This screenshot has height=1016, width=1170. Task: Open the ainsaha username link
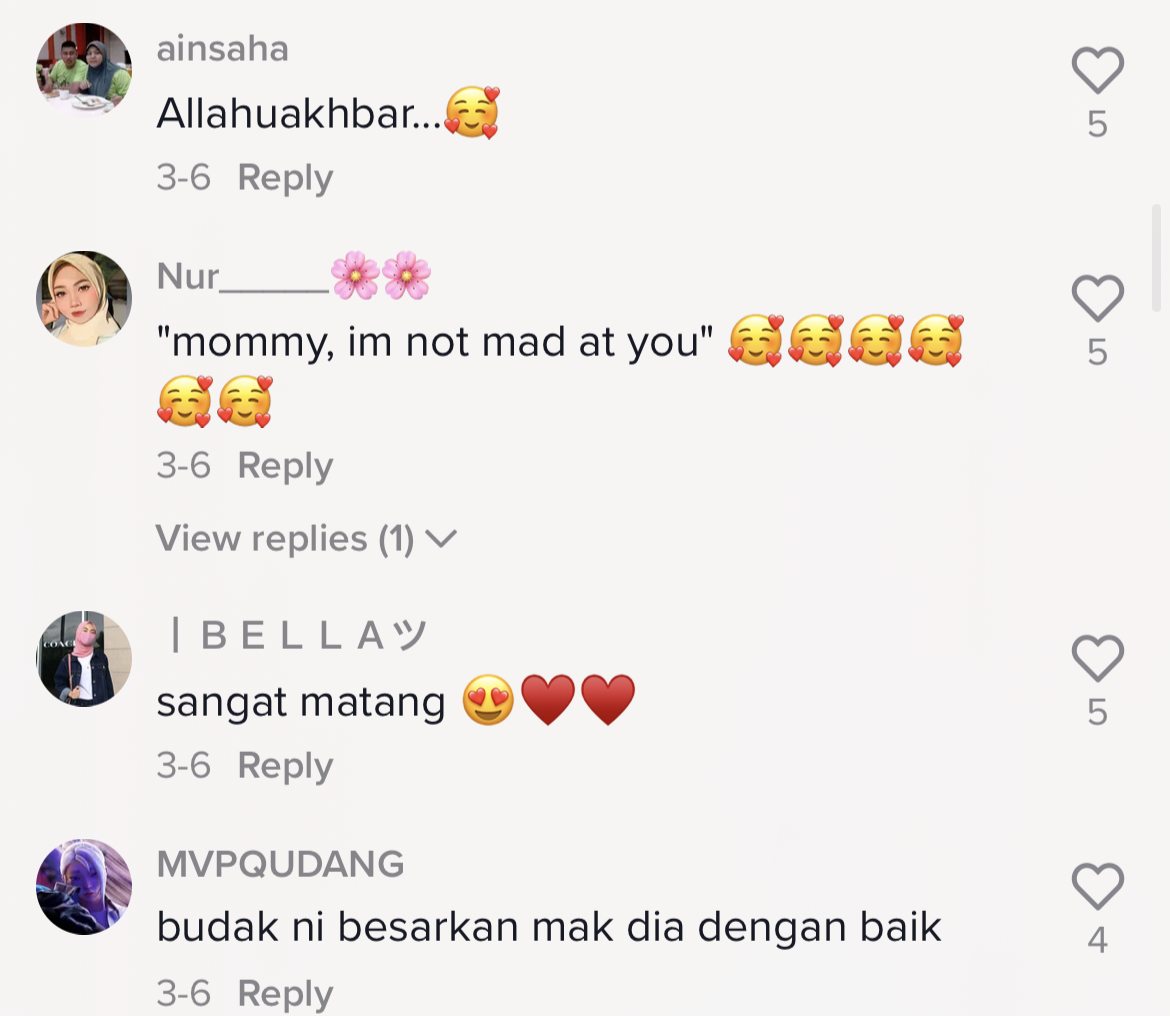coord(222,49)
